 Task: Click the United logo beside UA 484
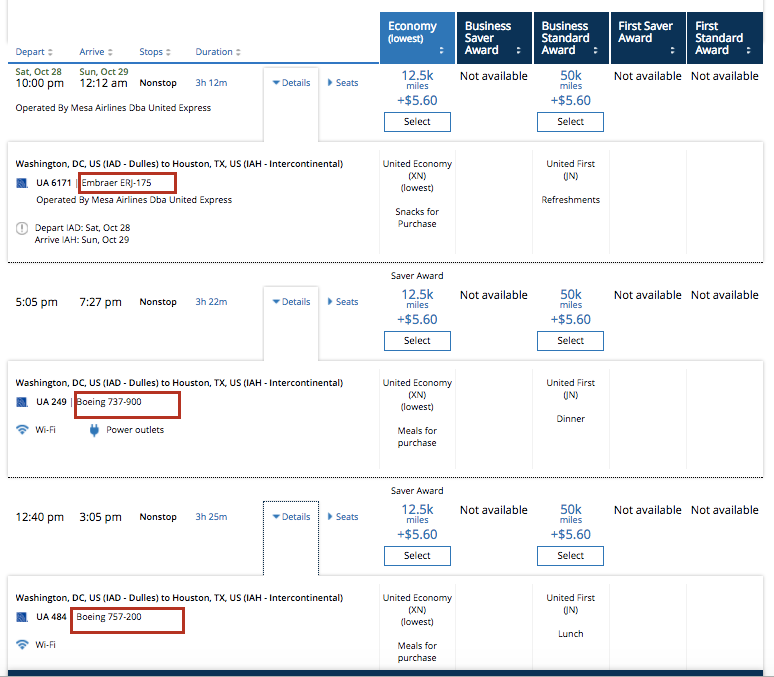coord(22,617)
